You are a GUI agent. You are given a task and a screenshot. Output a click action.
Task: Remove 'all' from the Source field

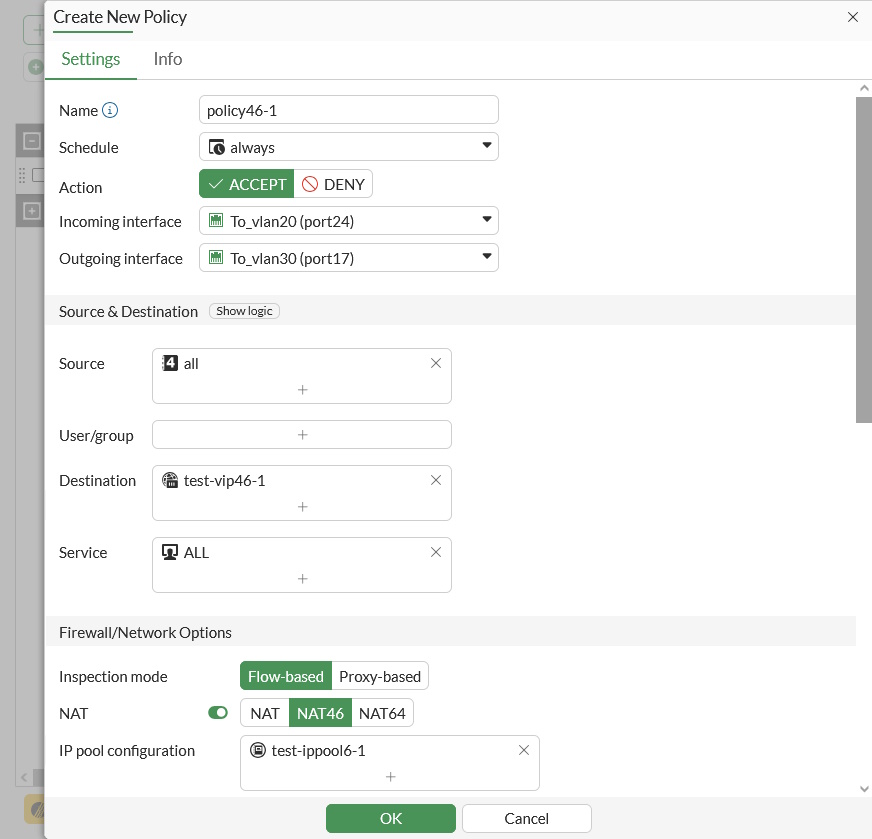[436, 364]
